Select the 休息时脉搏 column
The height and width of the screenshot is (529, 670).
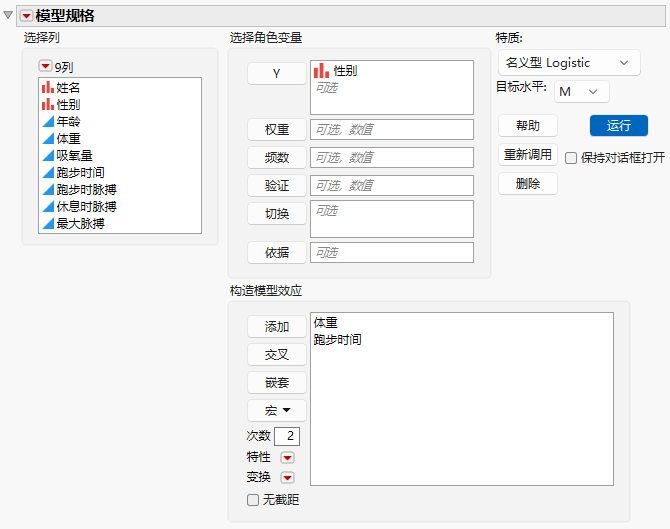pos(120,206)
